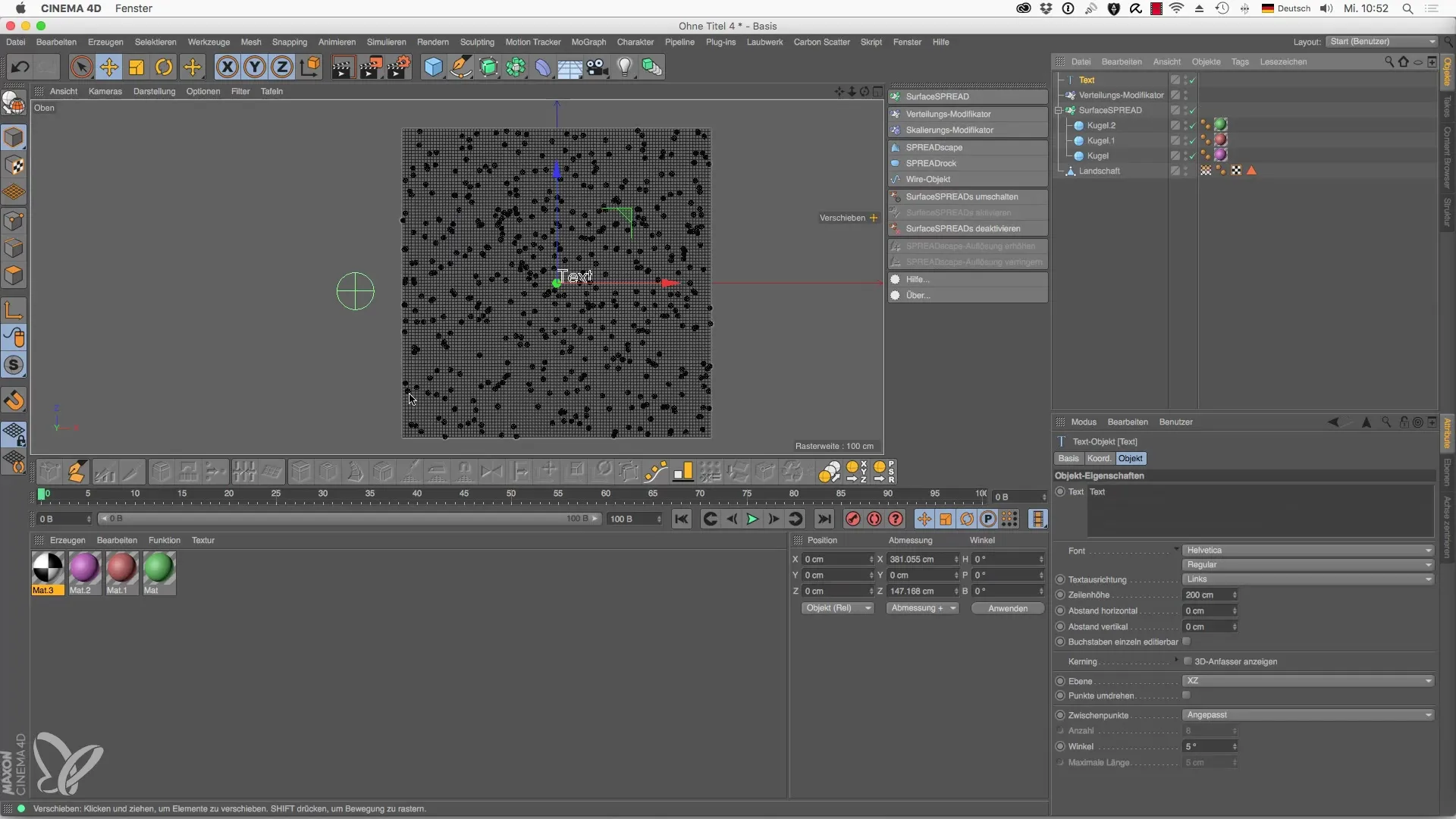The width and height of the screenshot is (1456, 819).
Task: Open the Objekt (Rel) dropdown
Action: point(837,608)
